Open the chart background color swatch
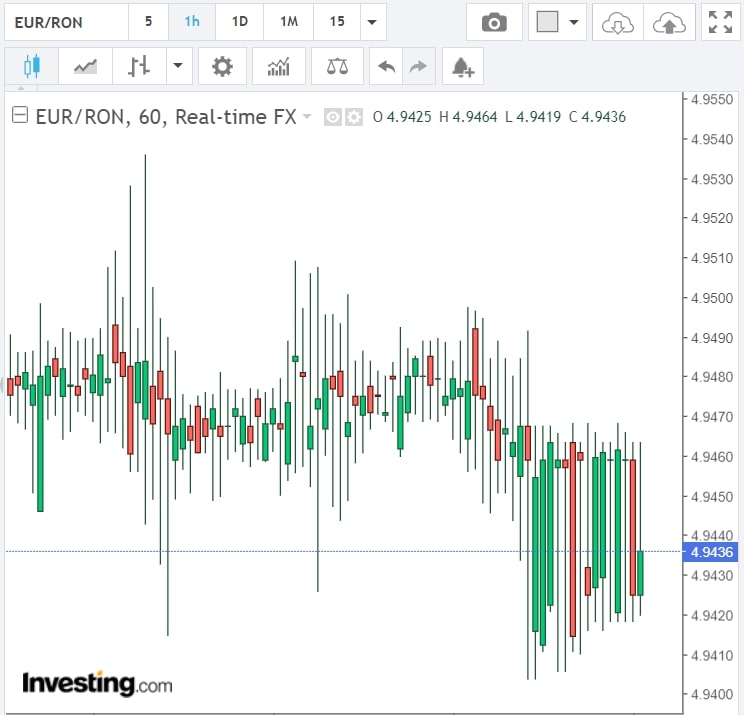This screenshot has height=715, width=744. tap(547, 22)
